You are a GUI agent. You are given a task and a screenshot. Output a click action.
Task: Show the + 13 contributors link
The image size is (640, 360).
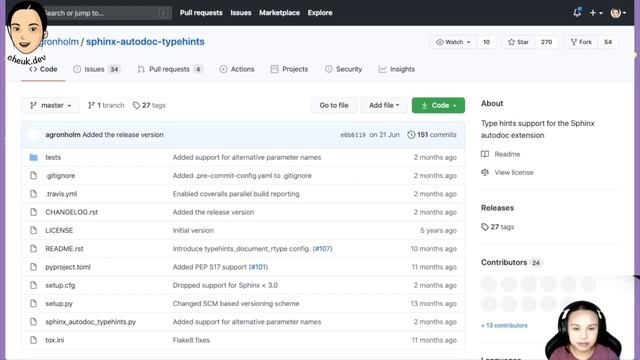504,325
